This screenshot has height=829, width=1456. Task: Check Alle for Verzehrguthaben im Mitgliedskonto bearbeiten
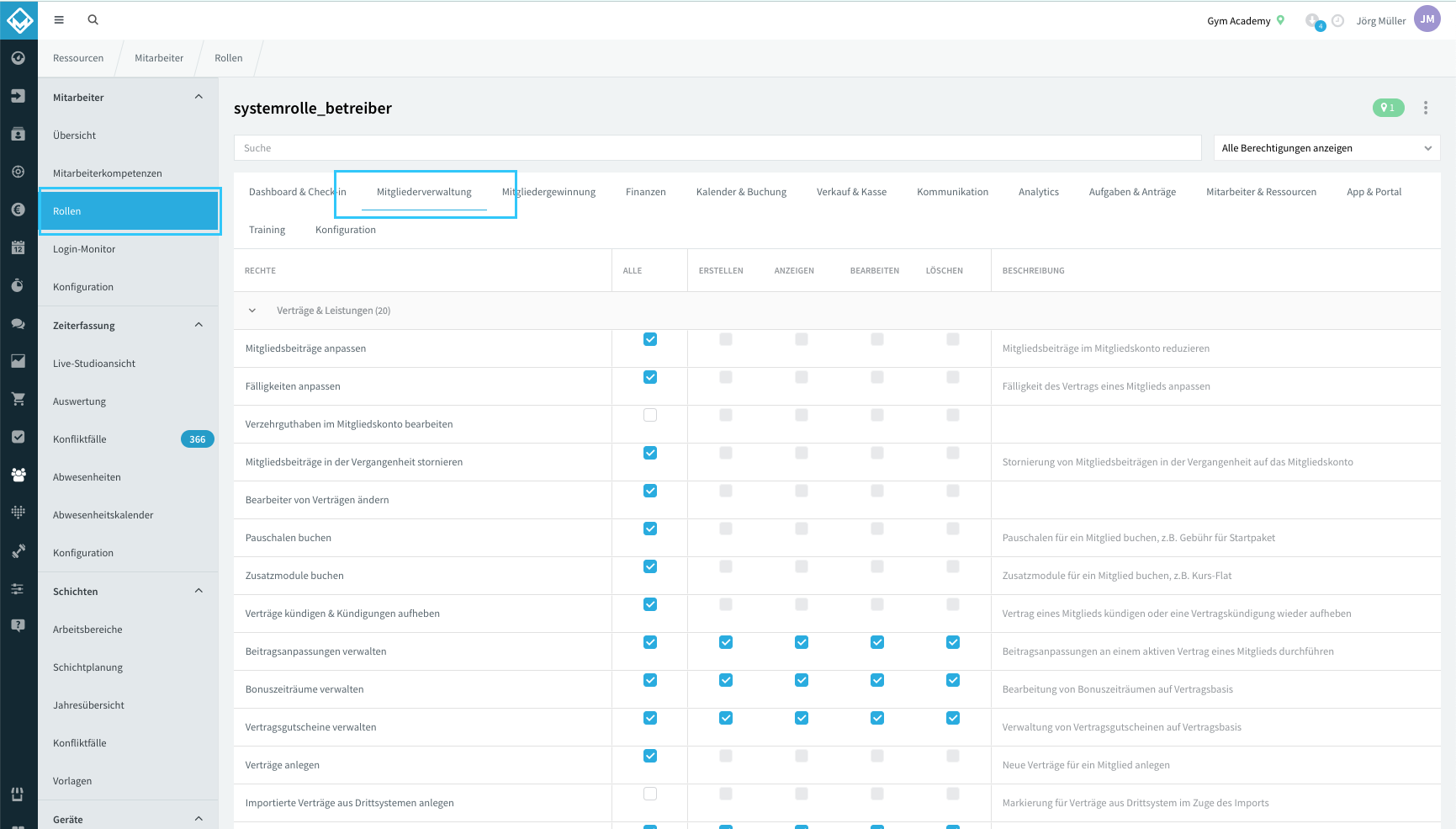650,415
